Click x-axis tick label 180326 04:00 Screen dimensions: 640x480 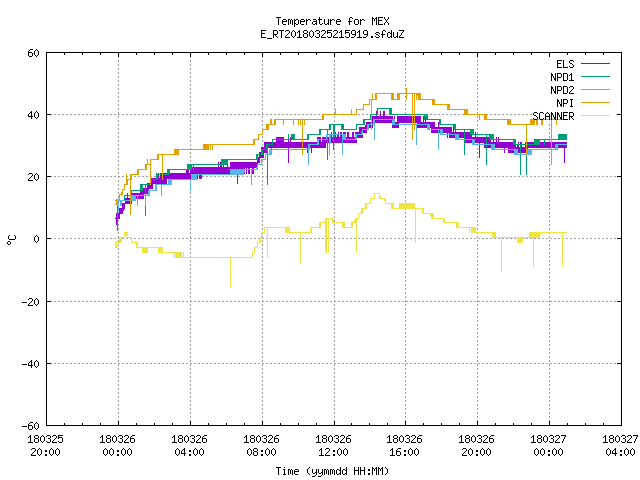[189, 446]
